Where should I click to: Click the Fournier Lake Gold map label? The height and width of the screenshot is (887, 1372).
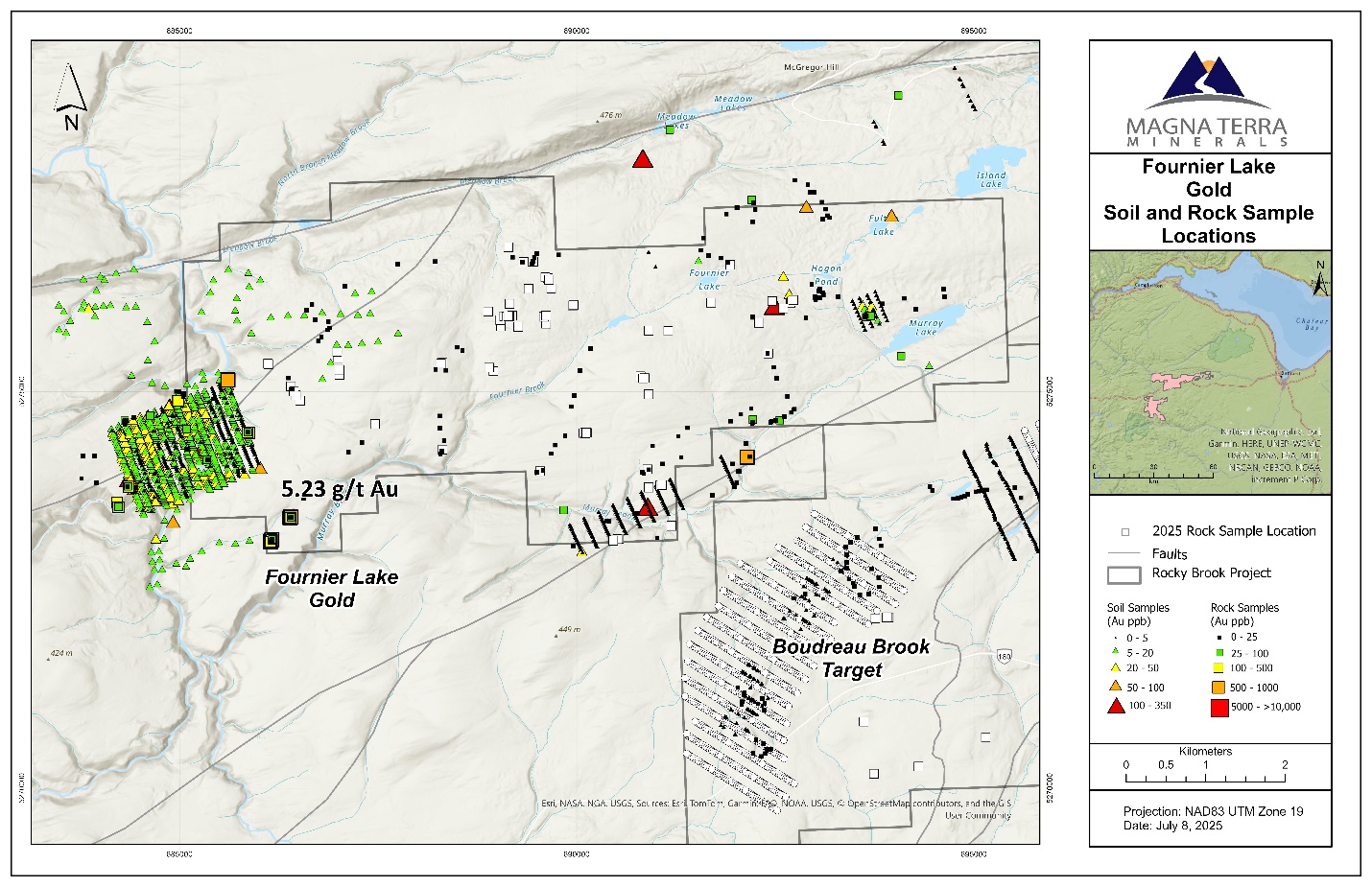click(331, 589)
